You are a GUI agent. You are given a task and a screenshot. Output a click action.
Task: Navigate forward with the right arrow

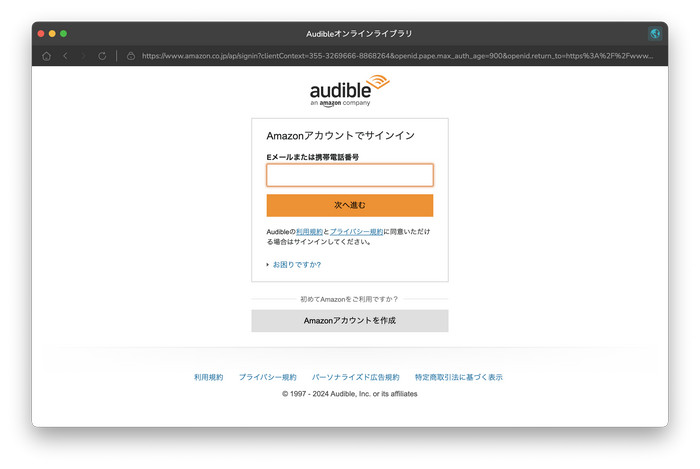click(83, 56)
